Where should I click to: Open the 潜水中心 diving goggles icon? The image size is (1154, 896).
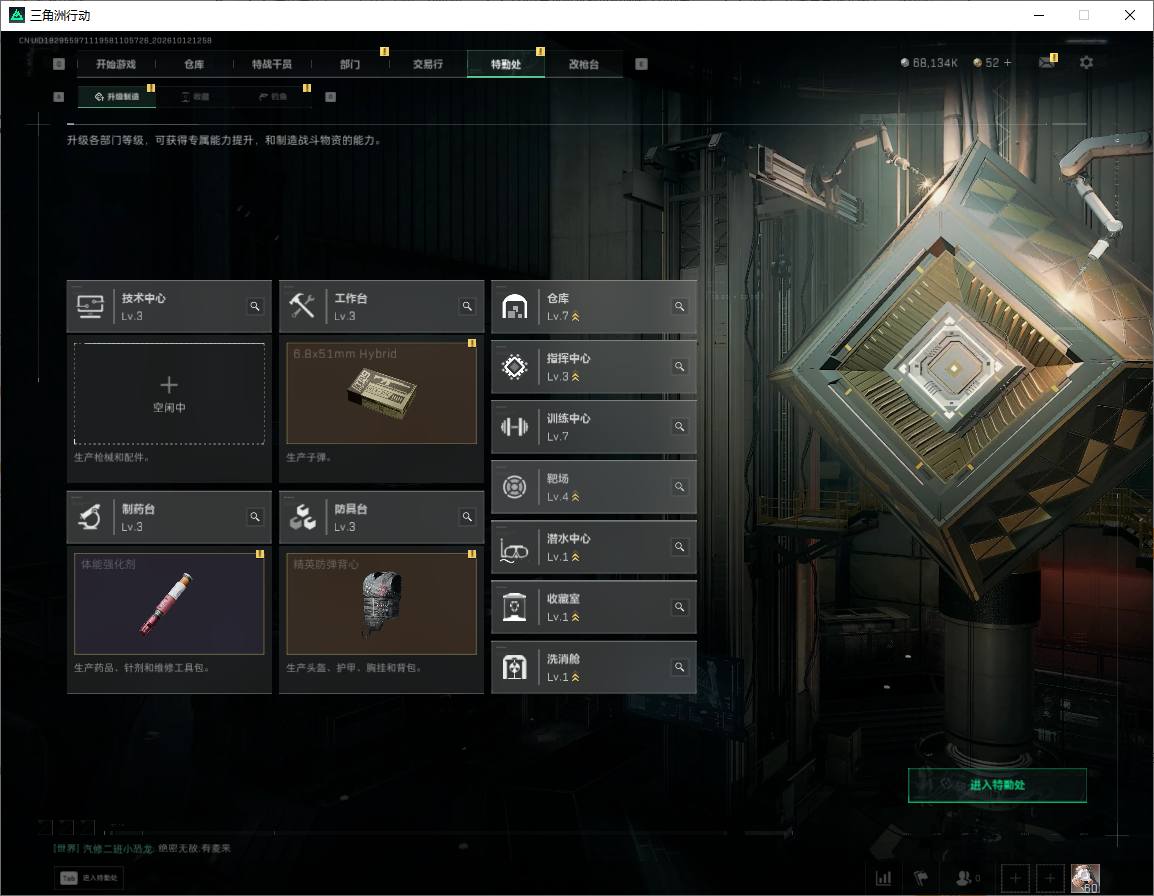(514, 548)
